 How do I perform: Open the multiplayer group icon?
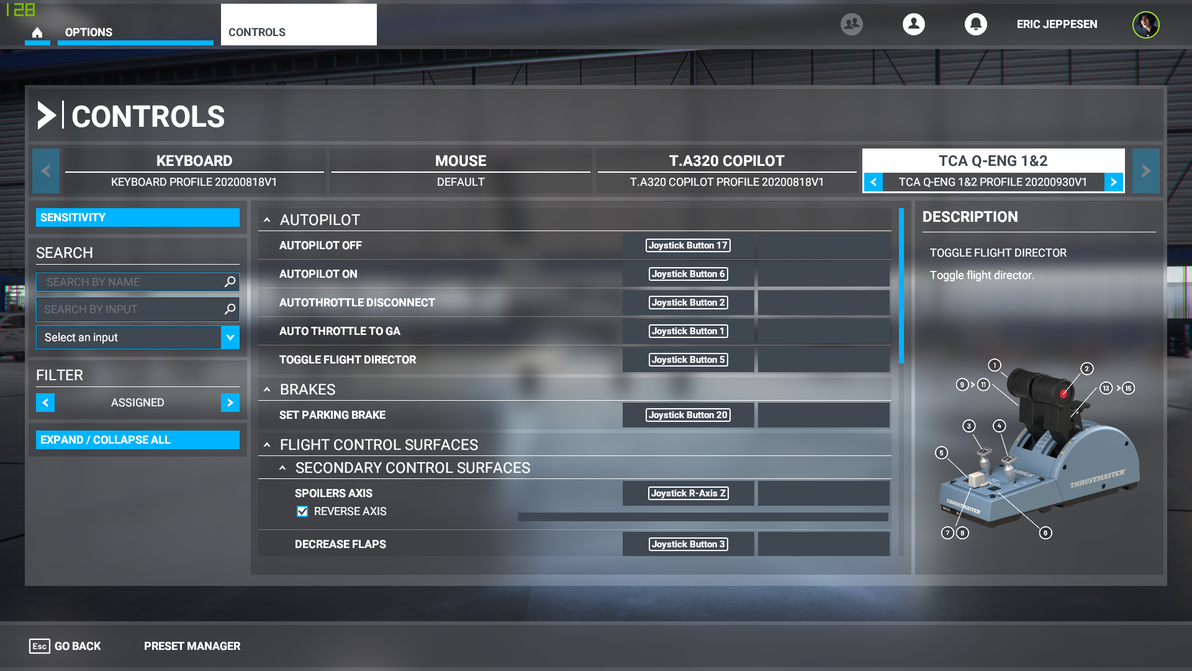pos(851,24)
